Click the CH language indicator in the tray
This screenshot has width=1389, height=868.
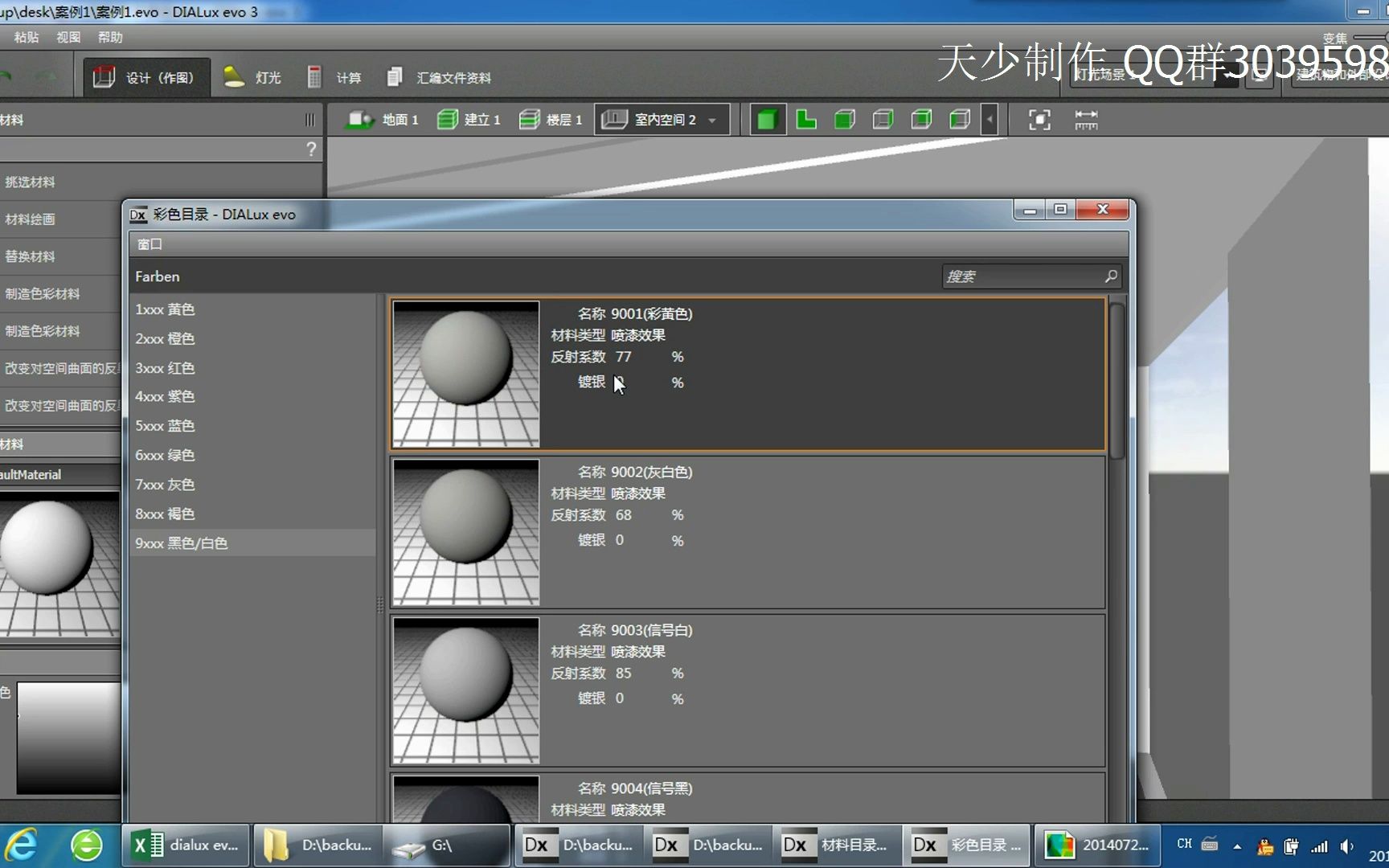click(x=1184, y=845)
